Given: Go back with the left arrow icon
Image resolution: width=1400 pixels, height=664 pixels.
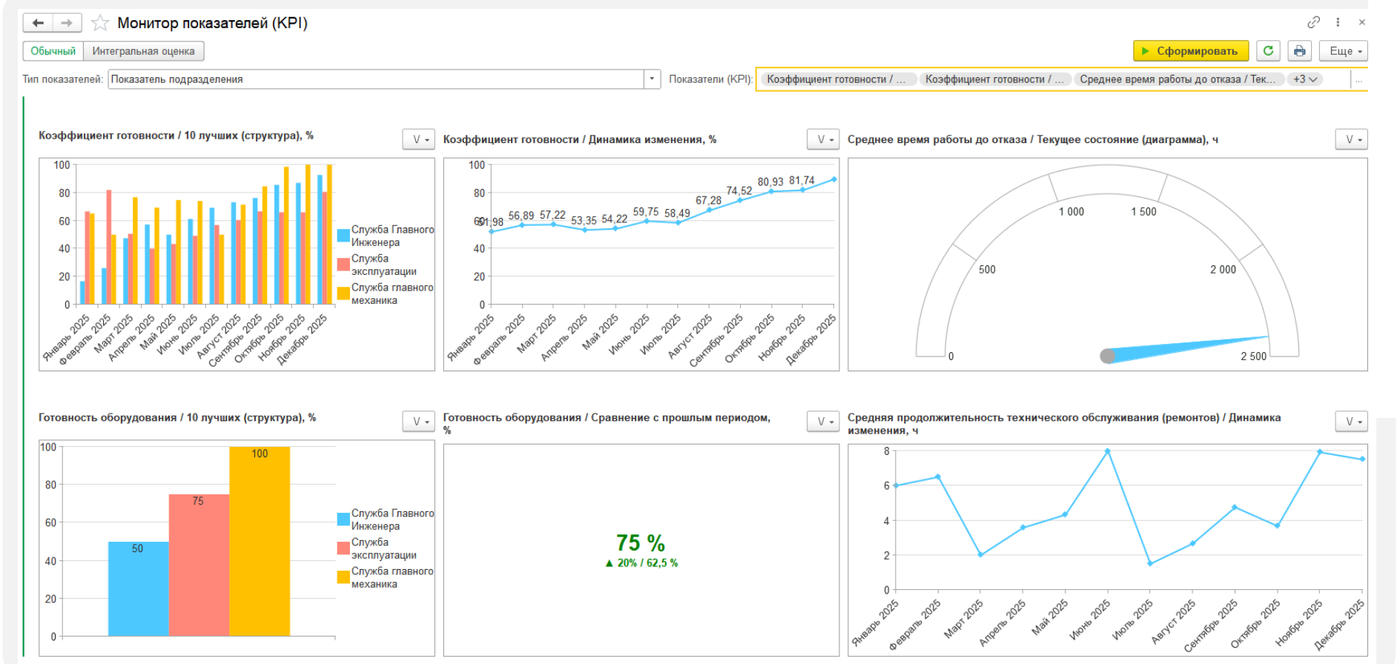Looking at the screenshot, I should click(x=38, y=23).
